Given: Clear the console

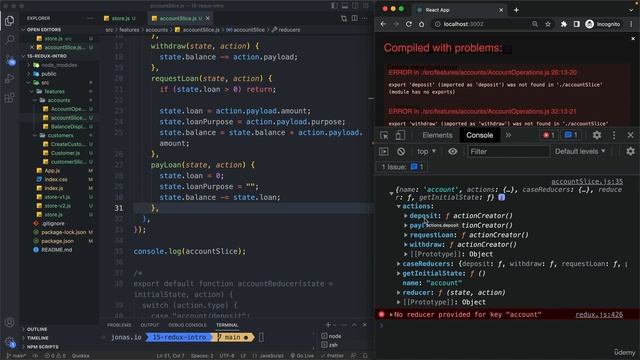Looking at the screenshot, I should click(x=401, y=151).
